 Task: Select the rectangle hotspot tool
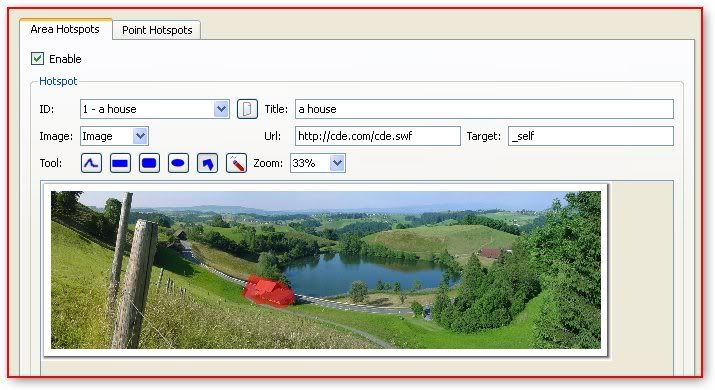point(120,163)
